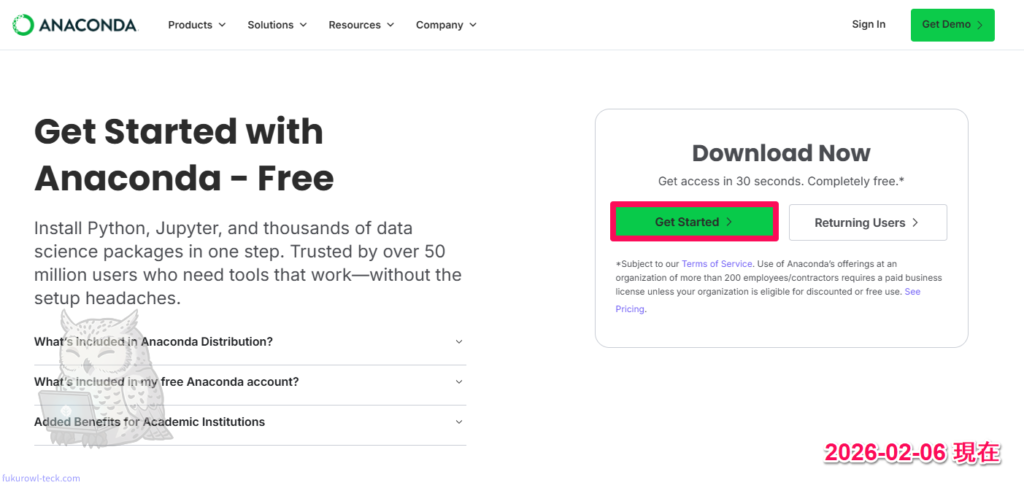Open the Products navigation menu

pyautogui.click(x=196, y=24)
